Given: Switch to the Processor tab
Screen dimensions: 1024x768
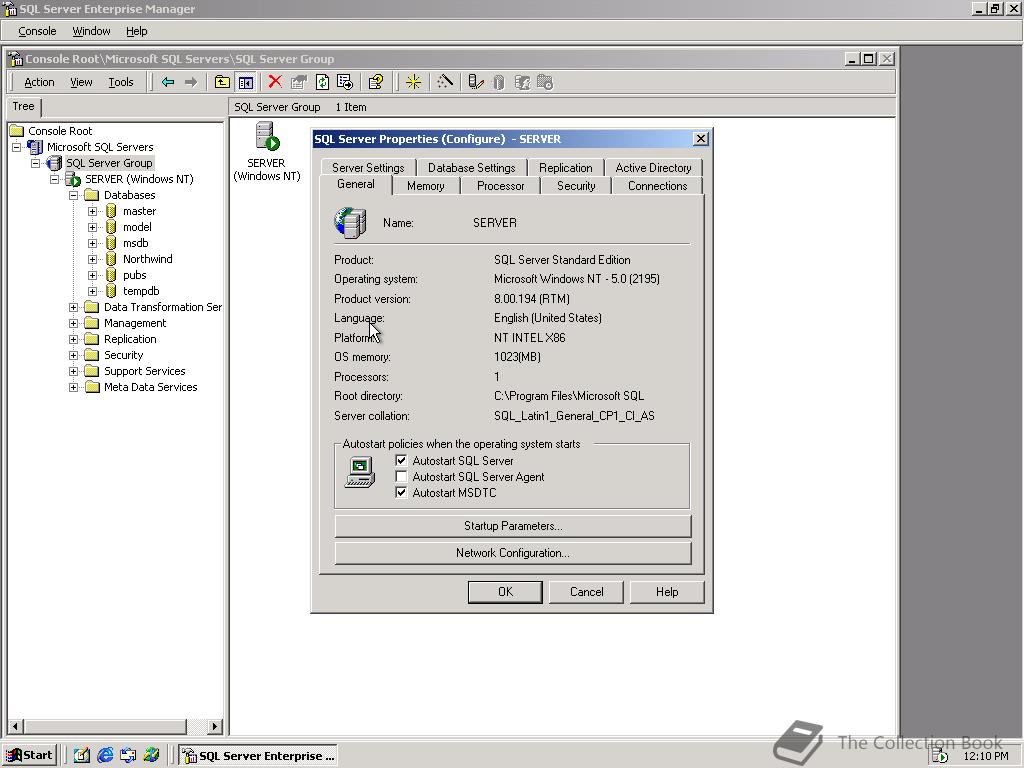Looking at the screenshot, I should coord(500,186).
